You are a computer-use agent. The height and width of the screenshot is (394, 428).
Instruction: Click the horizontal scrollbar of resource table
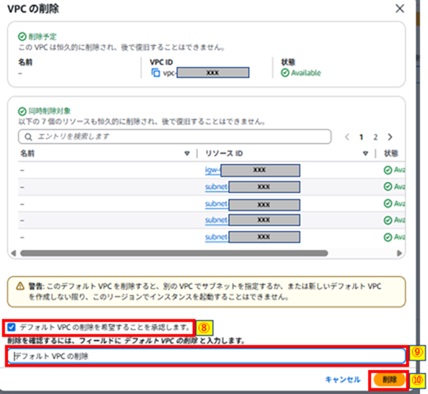pos(174,253)
